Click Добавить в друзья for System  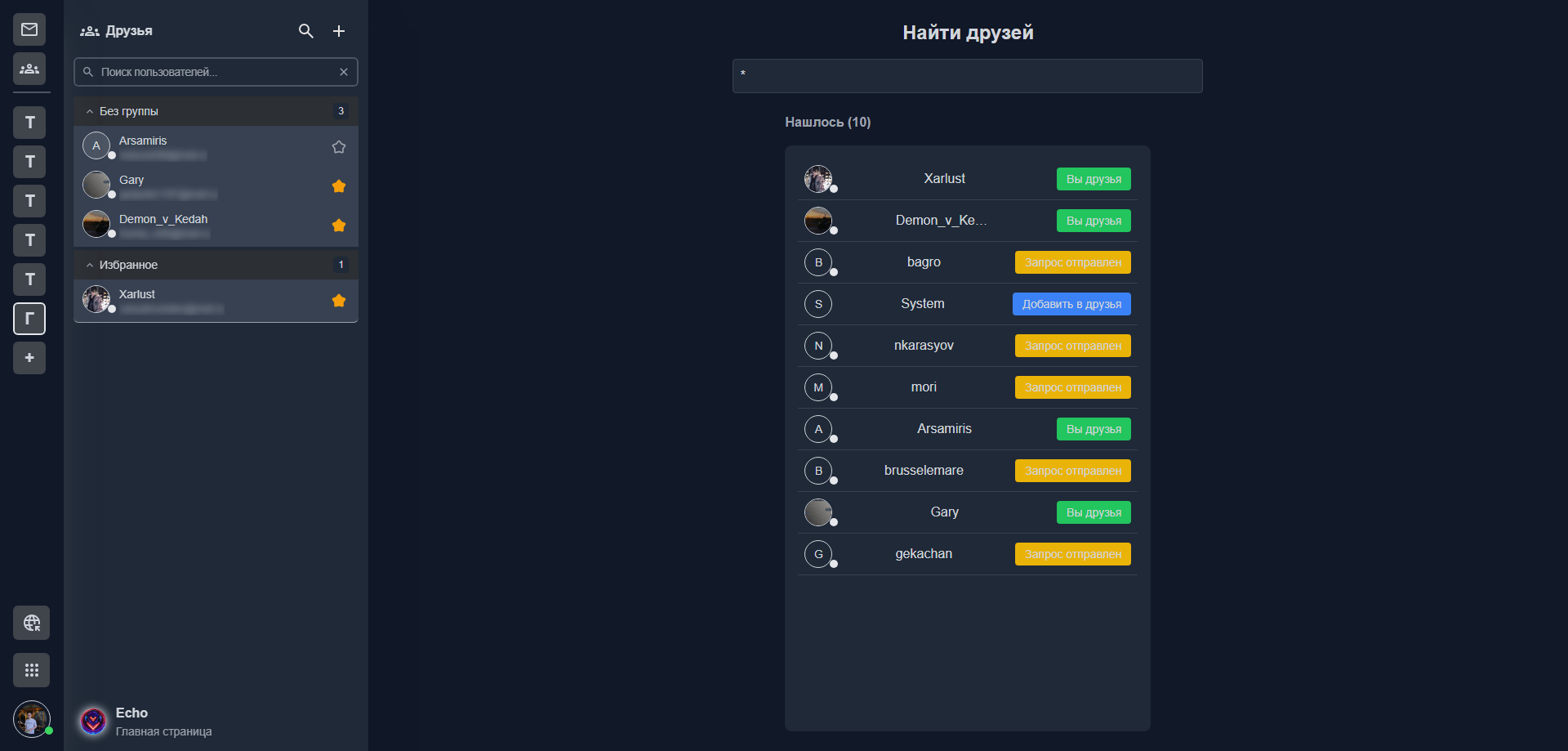[x=1071, y=304]
